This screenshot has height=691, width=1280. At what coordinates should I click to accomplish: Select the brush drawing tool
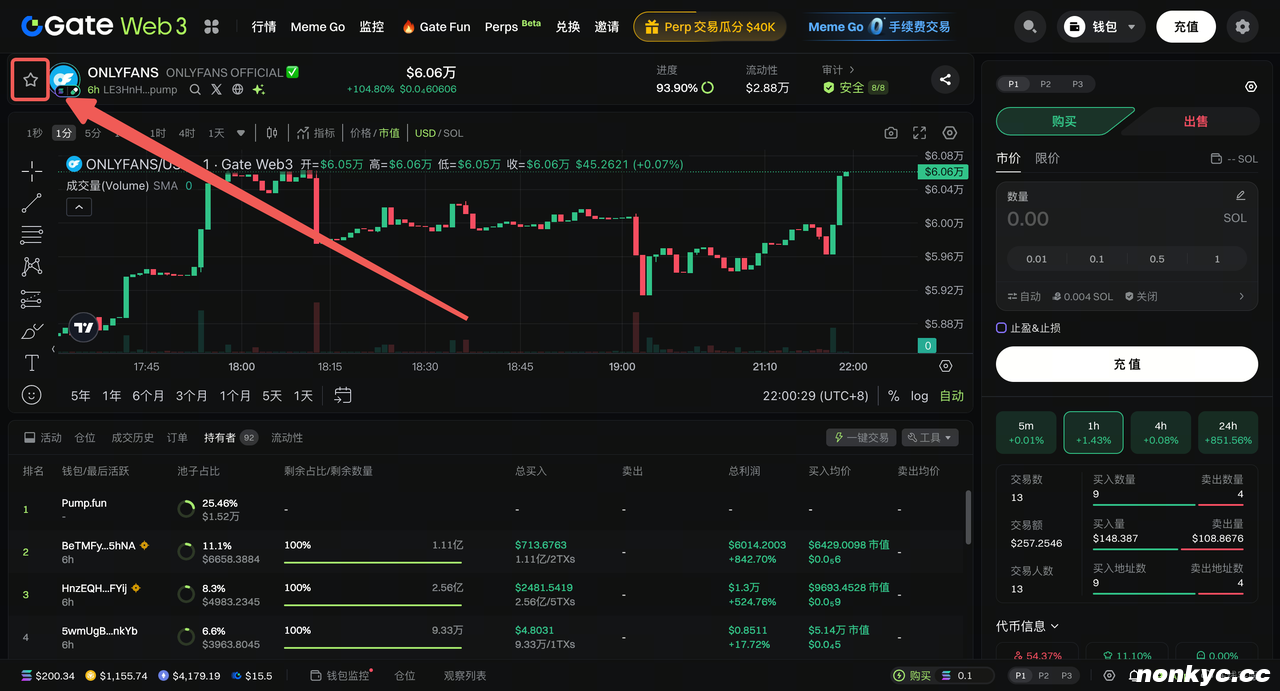pyautogui.click(x=32, y=331)
